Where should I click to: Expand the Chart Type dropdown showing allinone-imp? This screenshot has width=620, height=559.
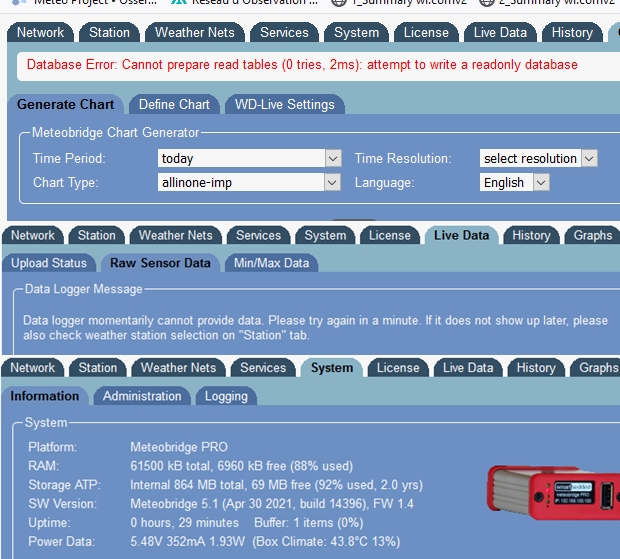pyautogui.click(x=249, y=183)
